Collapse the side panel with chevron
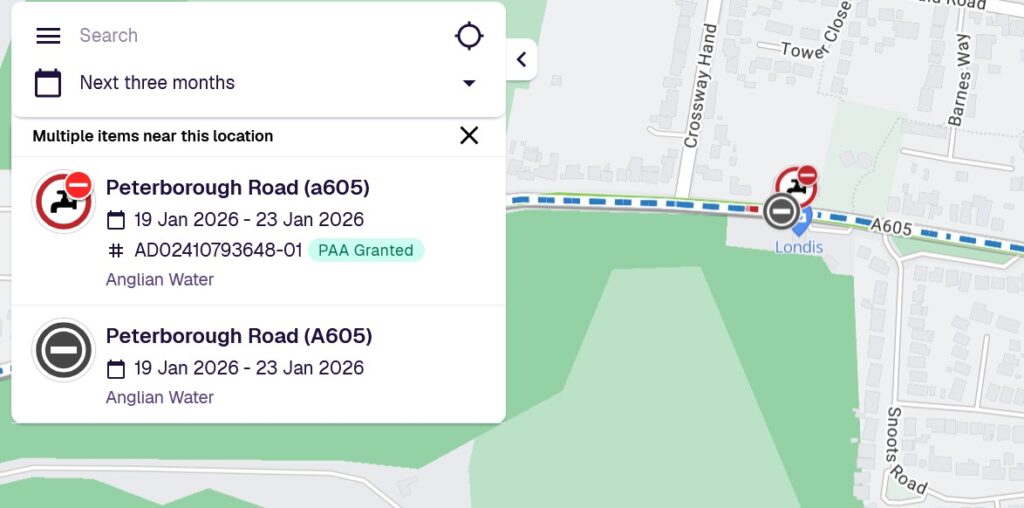 point(521,60)
